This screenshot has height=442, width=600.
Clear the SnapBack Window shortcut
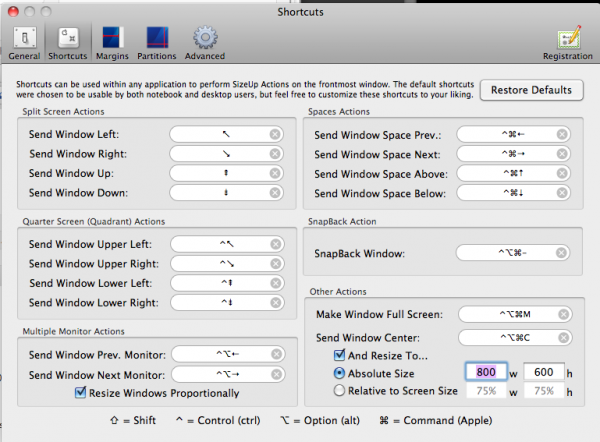561,253
